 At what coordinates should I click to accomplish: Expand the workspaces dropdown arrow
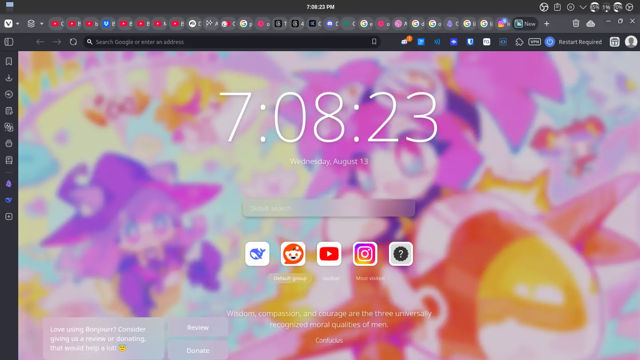click(x=42, y=24)
